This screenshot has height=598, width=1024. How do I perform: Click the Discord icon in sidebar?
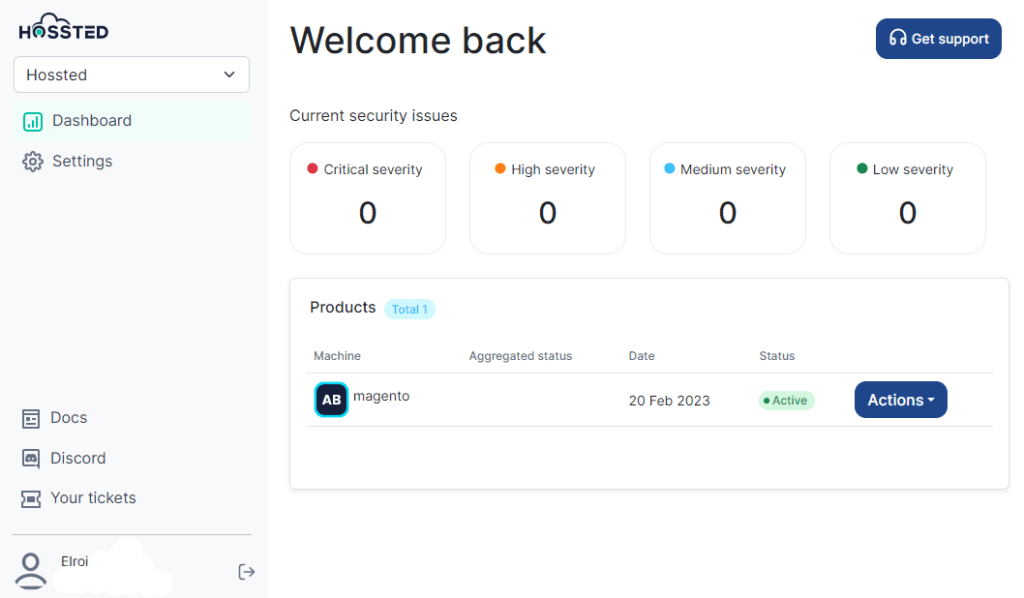pyautogui.click(x=31, y=459)
